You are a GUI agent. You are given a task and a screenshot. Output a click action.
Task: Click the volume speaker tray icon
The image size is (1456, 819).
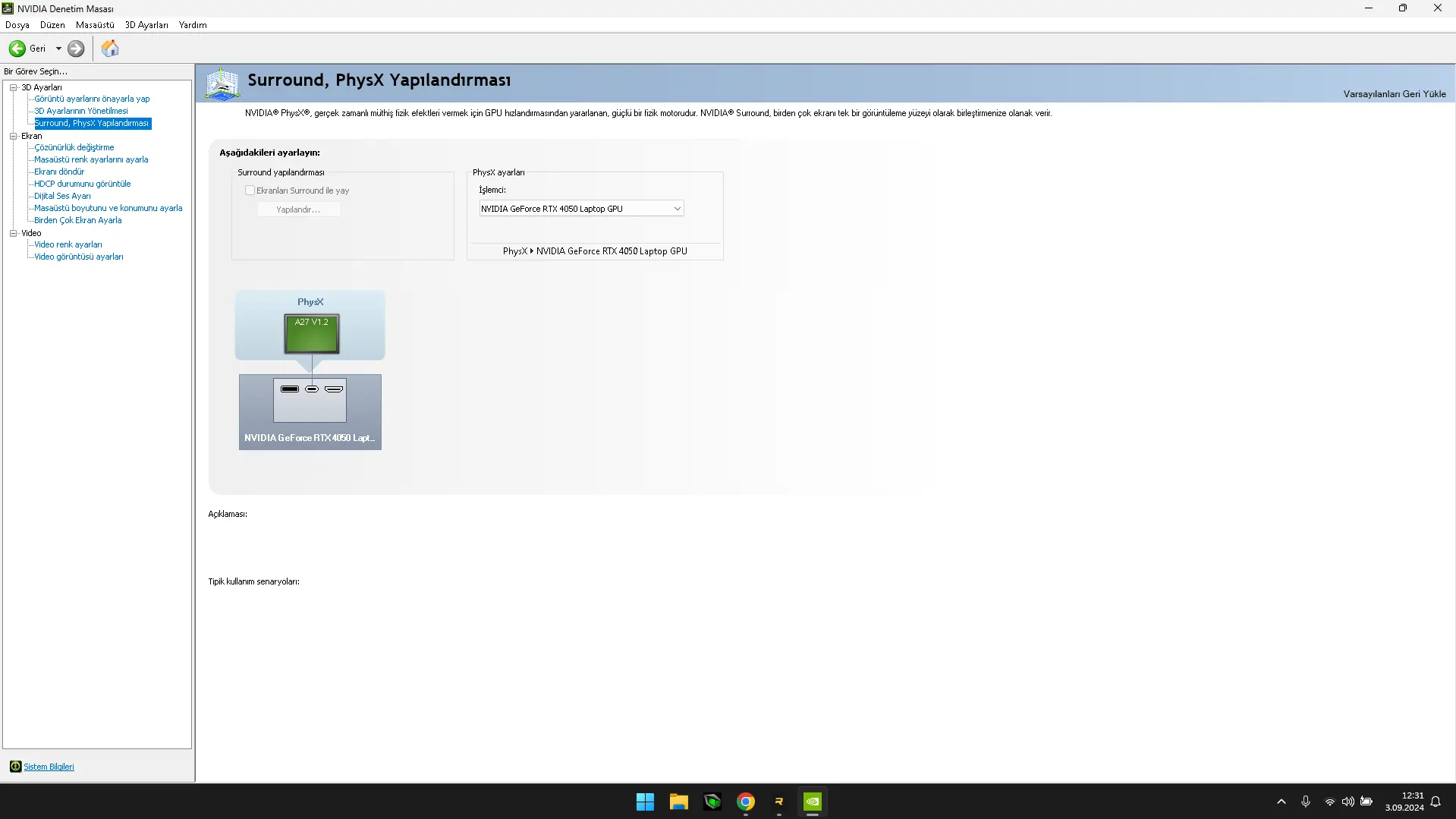(1348, 802)
